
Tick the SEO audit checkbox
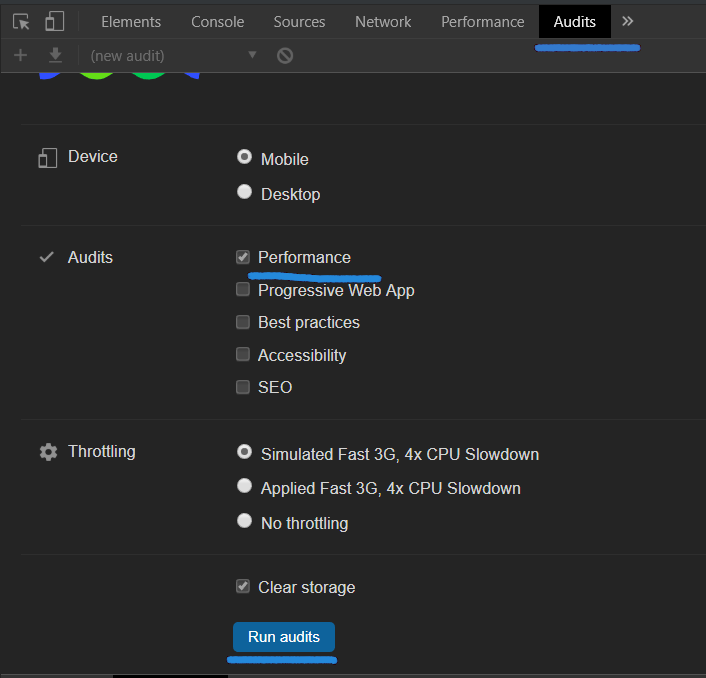click(x=243, y=387)
